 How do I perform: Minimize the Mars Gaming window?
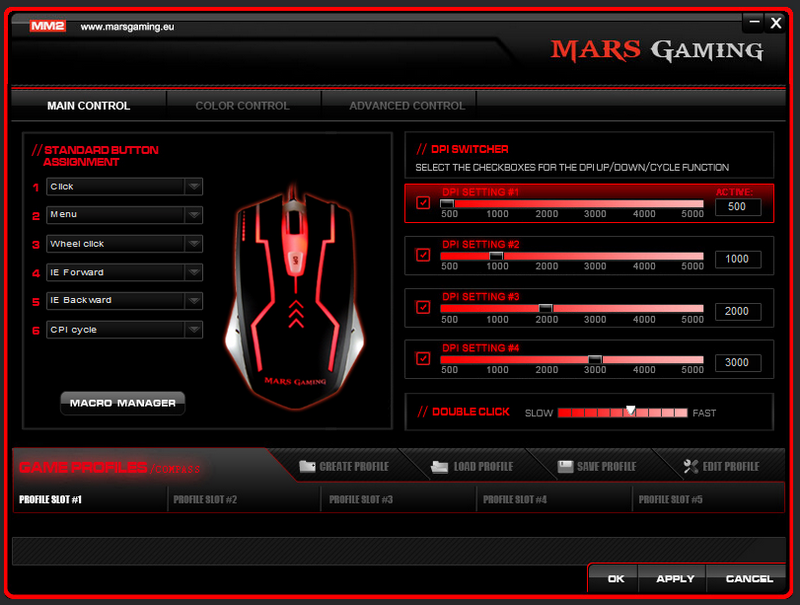(754, 22)
